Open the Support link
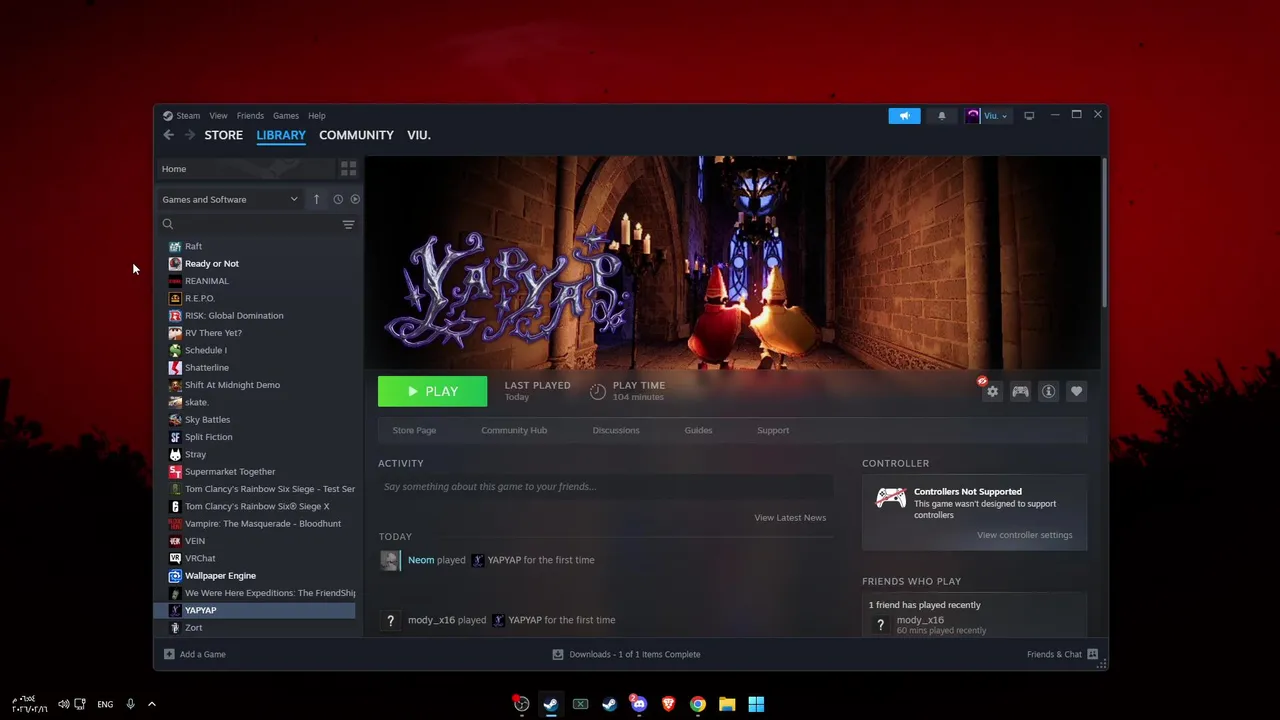 (773, 430)
